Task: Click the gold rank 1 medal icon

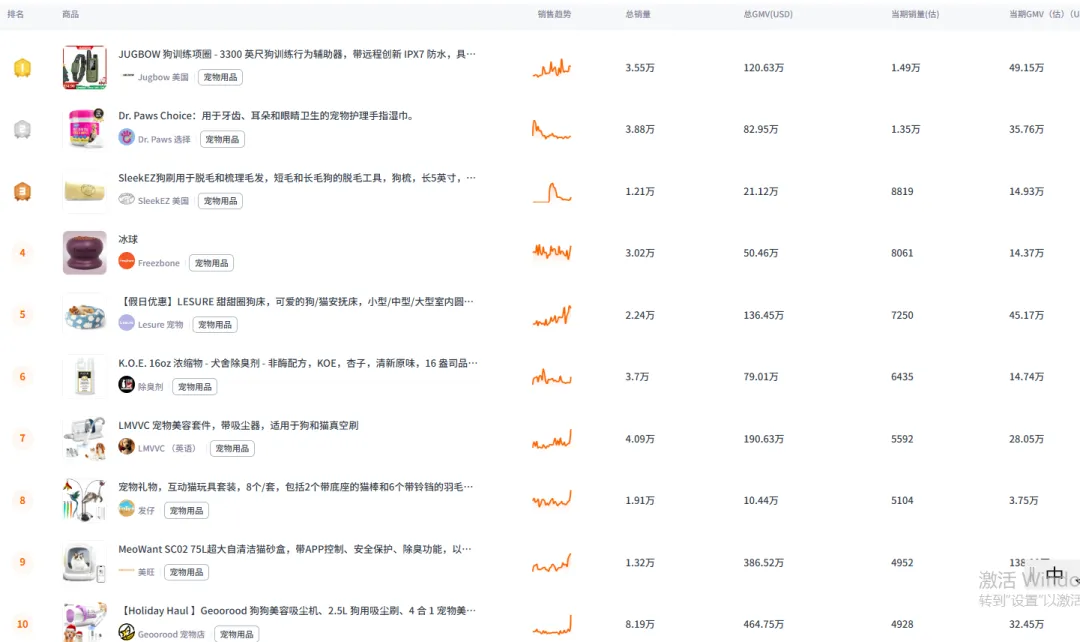Action: [22, 68]
